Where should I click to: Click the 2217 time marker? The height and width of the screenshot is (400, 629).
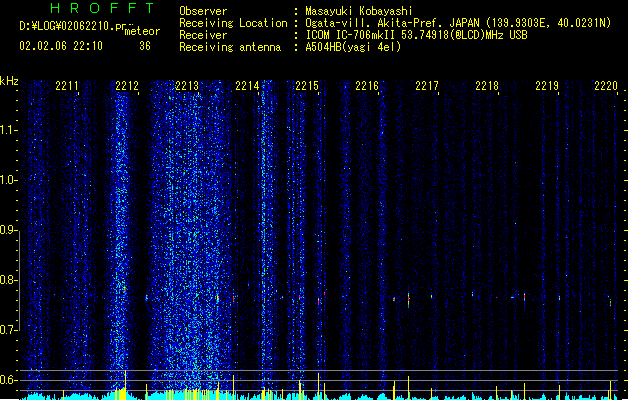point(427,86)
